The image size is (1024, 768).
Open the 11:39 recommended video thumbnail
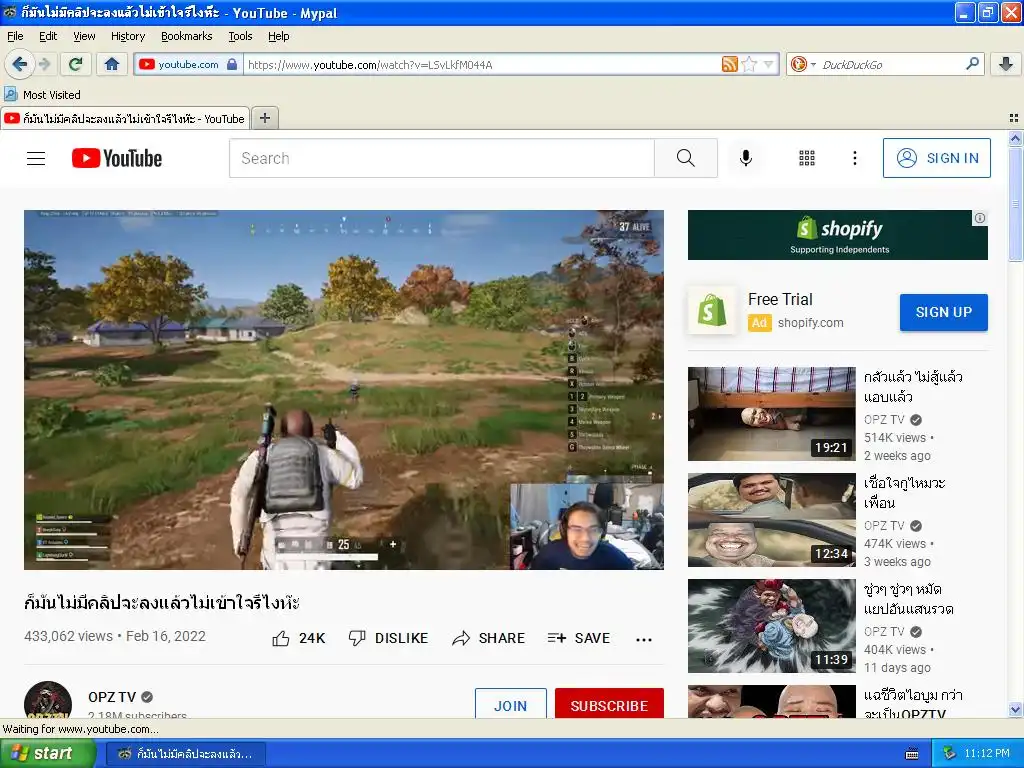772,626
